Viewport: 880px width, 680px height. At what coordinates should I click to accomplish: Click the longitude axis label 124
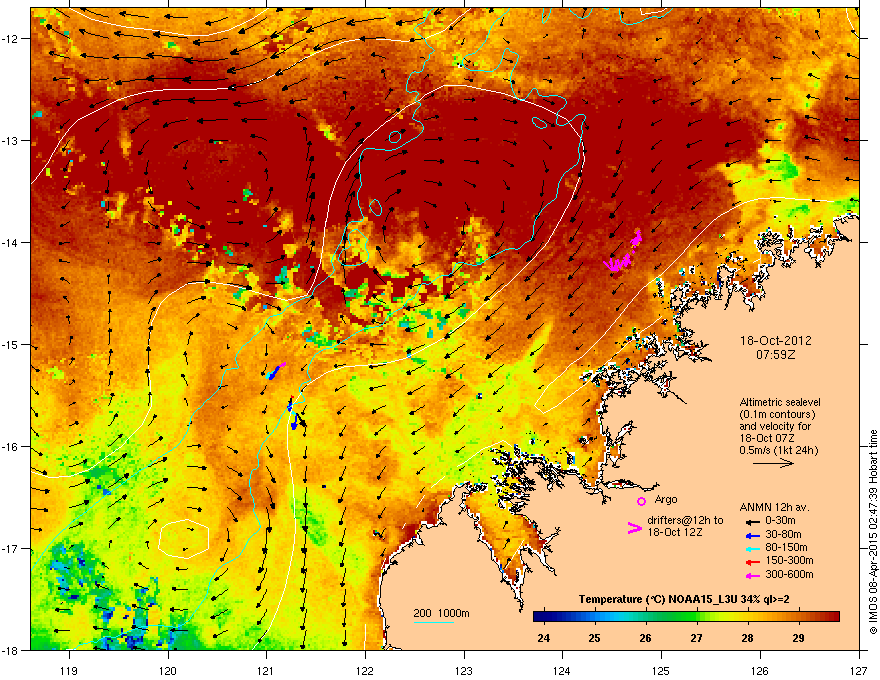click(x=562, y=670)
